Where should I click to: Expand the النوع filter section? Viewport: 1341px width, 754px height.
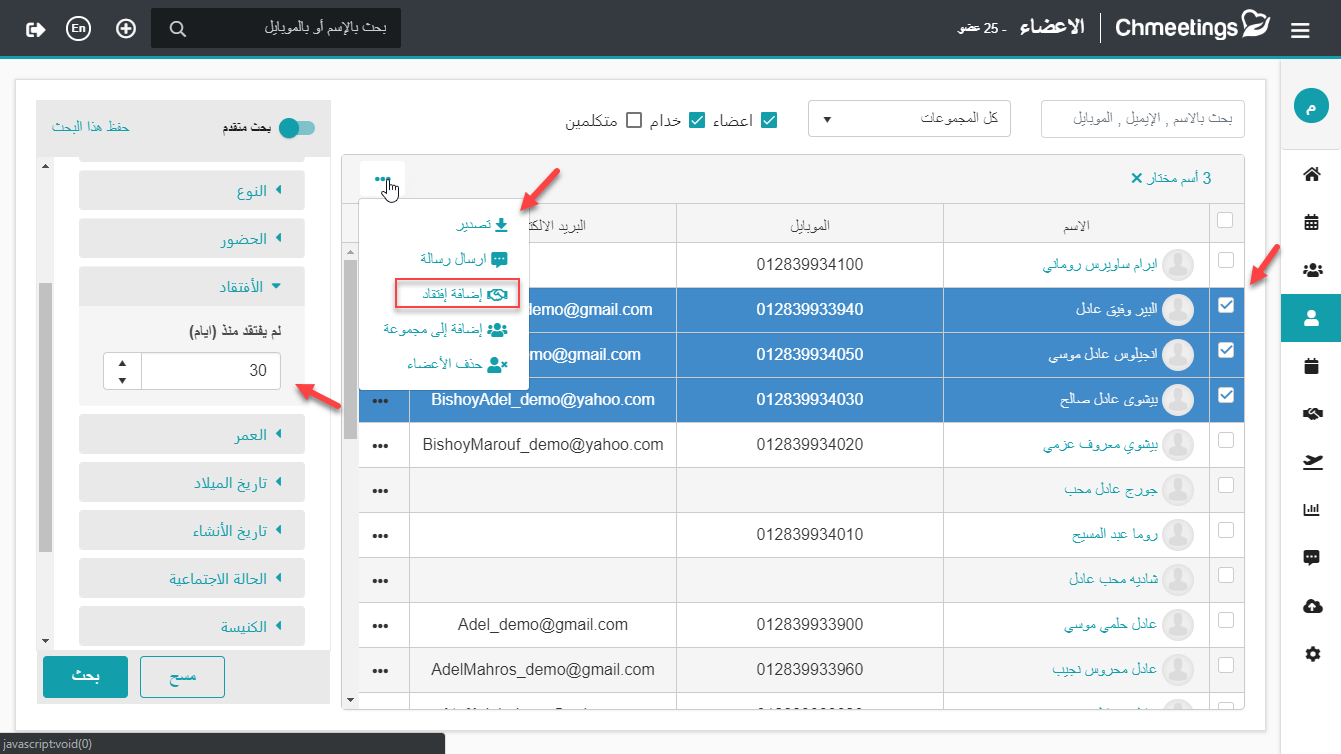[x=192, y=190]
